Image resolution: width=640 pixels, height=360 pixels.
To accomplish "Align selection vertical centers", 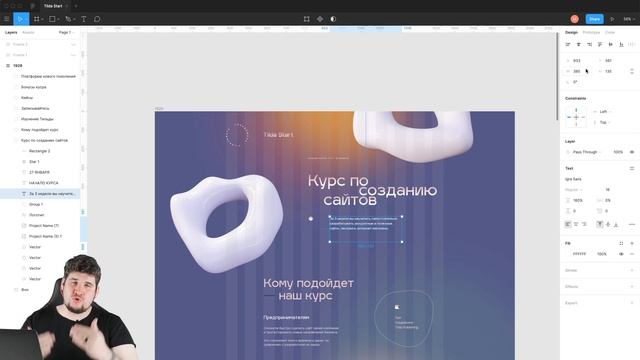I will tap(611, 44).
